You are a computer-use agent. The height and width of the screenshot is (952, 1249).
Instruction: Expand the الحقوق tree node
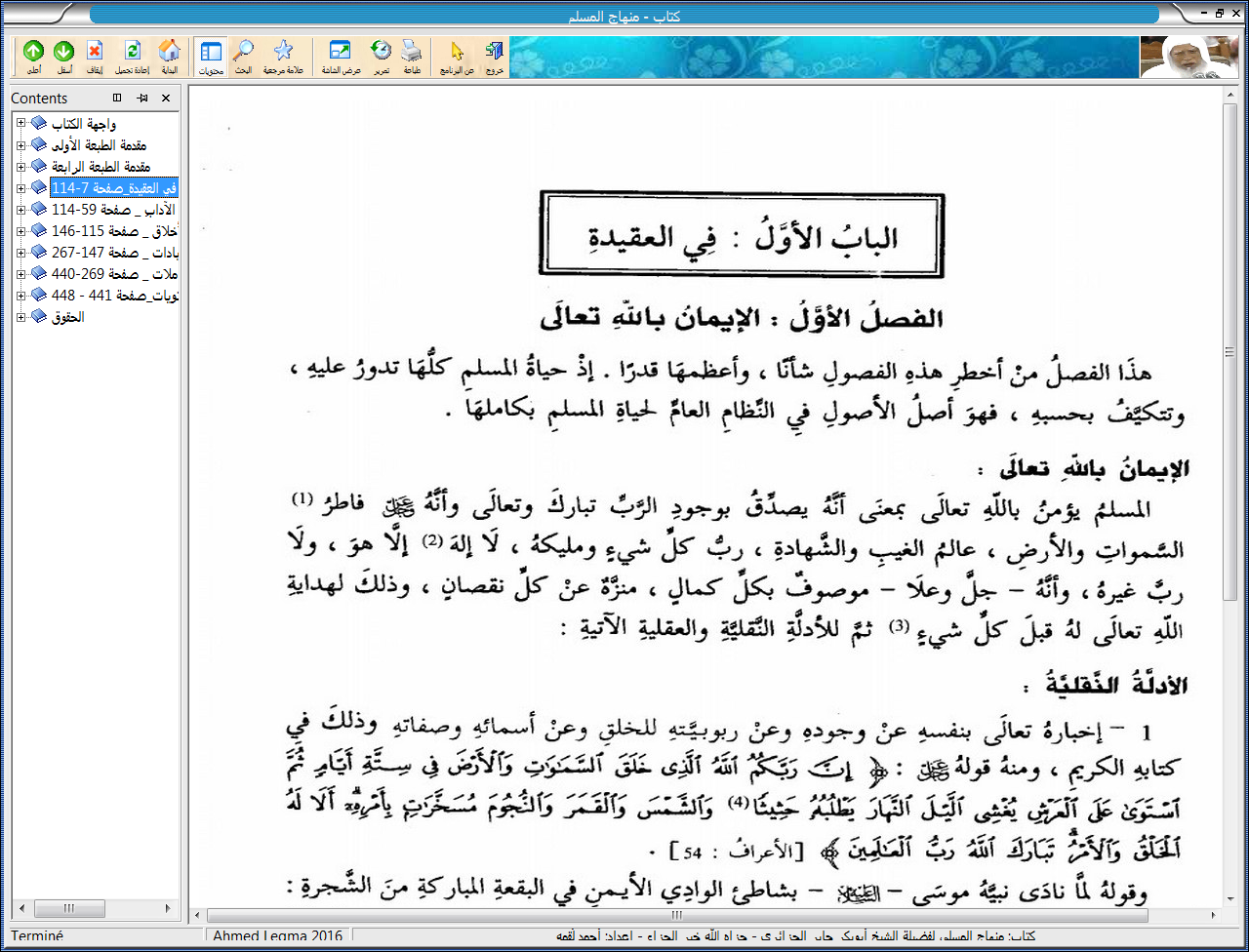coord(20,316)
